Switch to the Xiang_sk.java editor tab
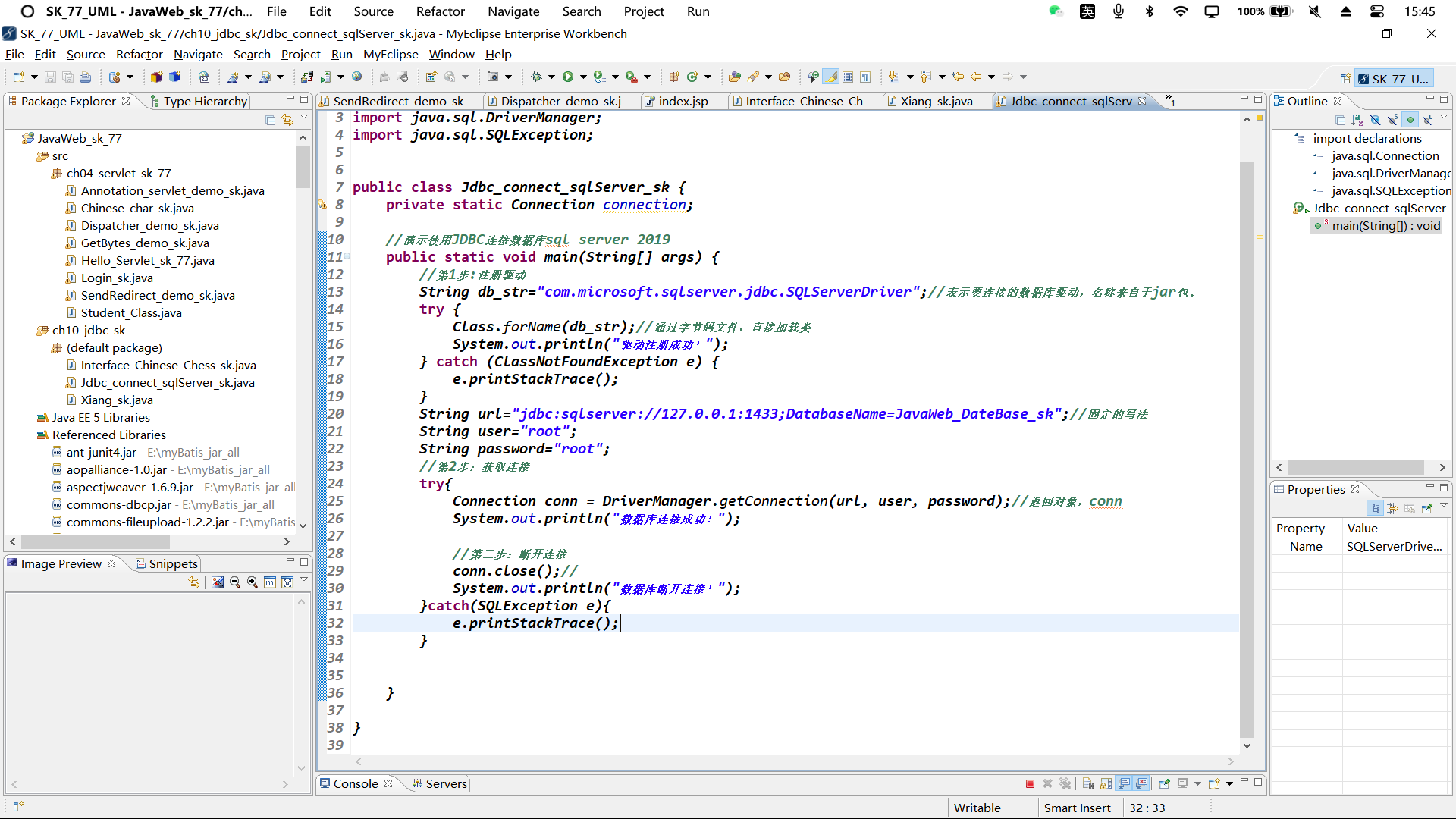 [936, 101]
